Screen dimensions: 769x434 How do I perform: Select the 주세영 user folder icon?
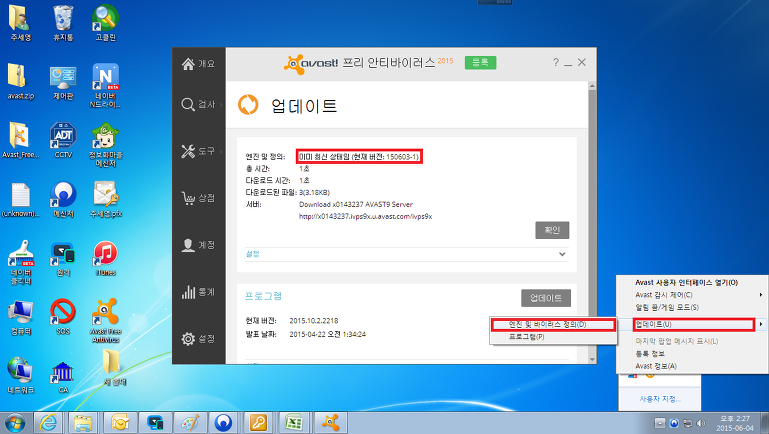tap(21, 23)
